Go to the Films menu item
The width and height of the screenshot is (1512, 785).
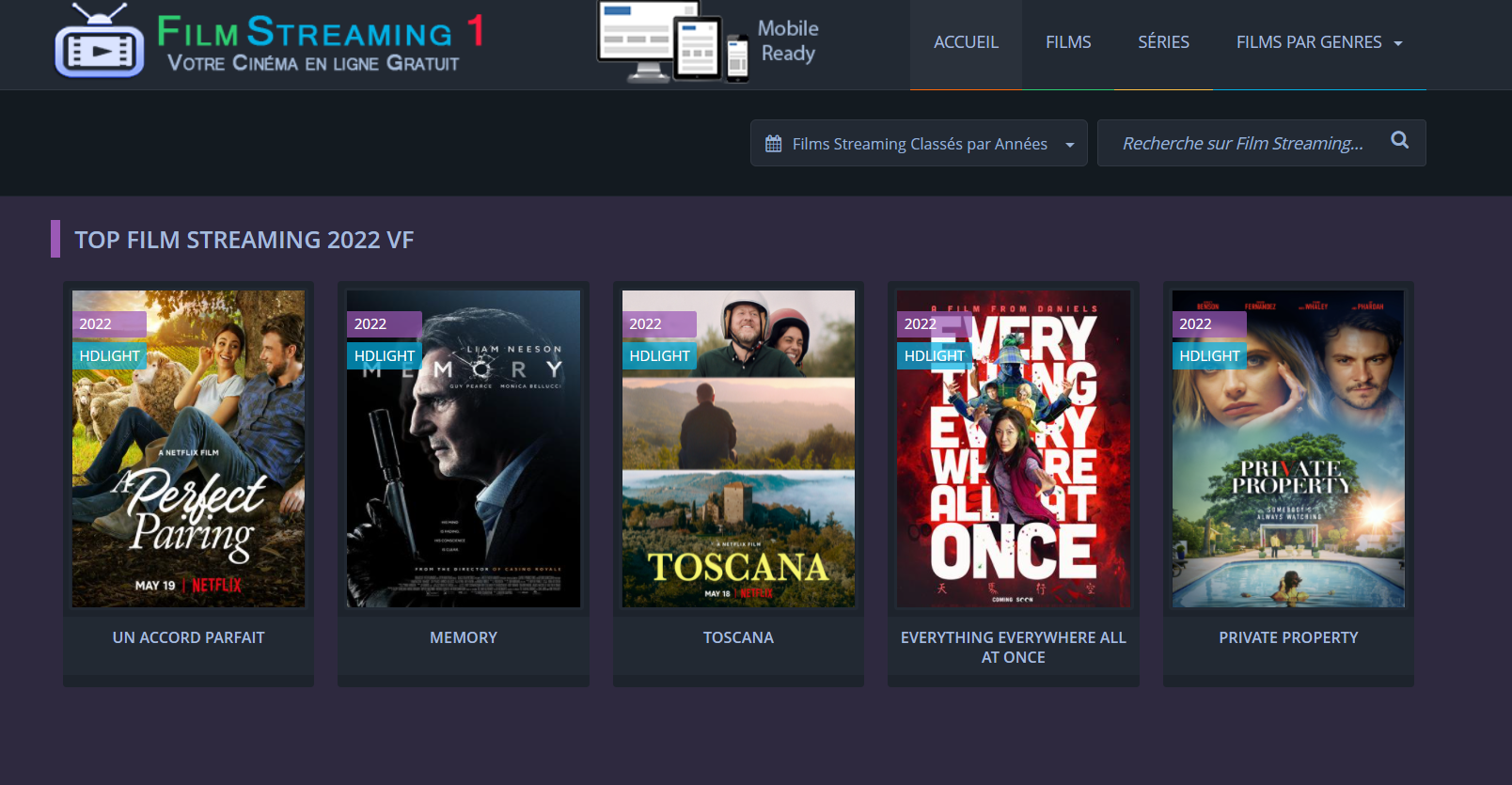point(1068,42)
